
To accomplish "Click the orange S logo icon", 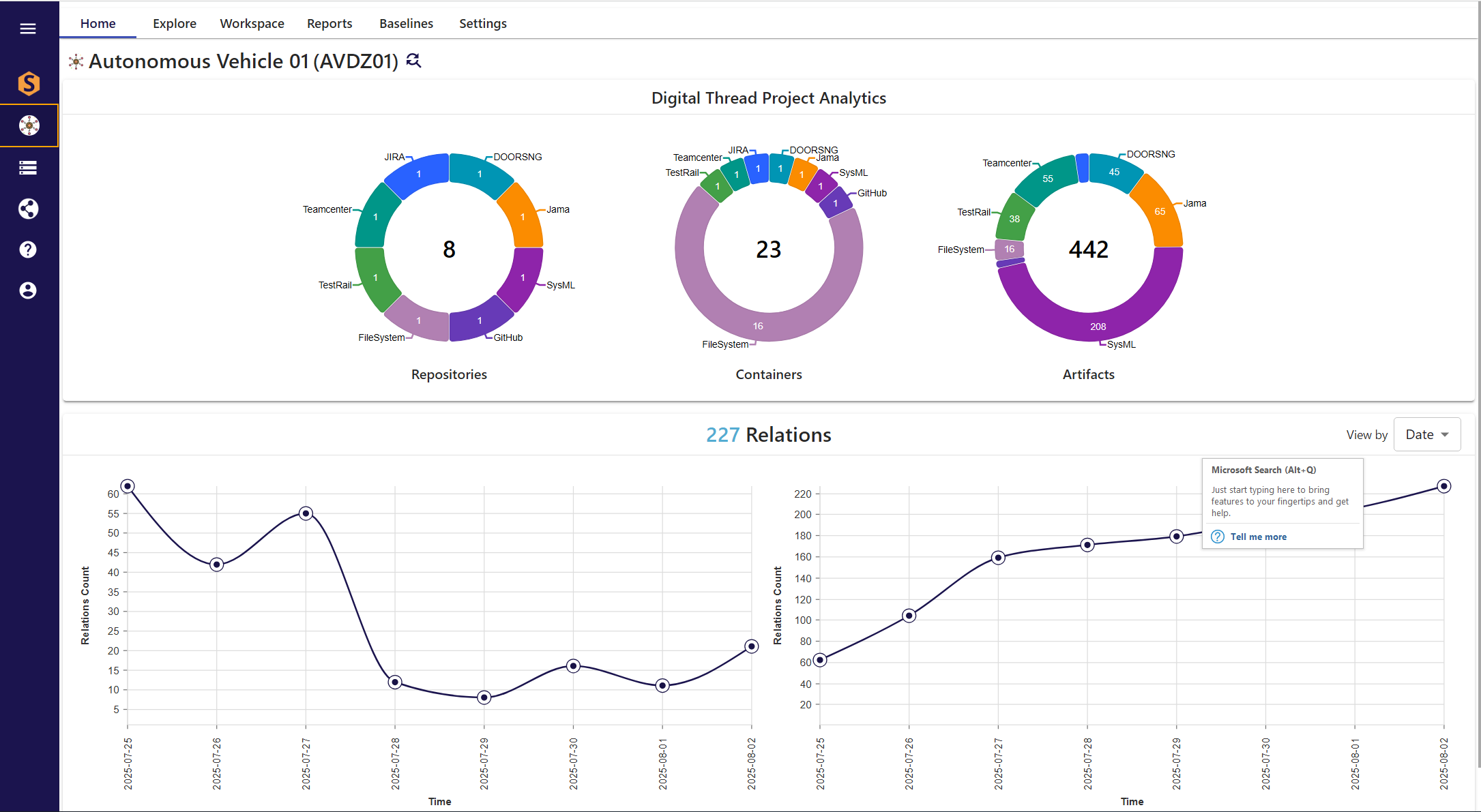I will point(29,84).
